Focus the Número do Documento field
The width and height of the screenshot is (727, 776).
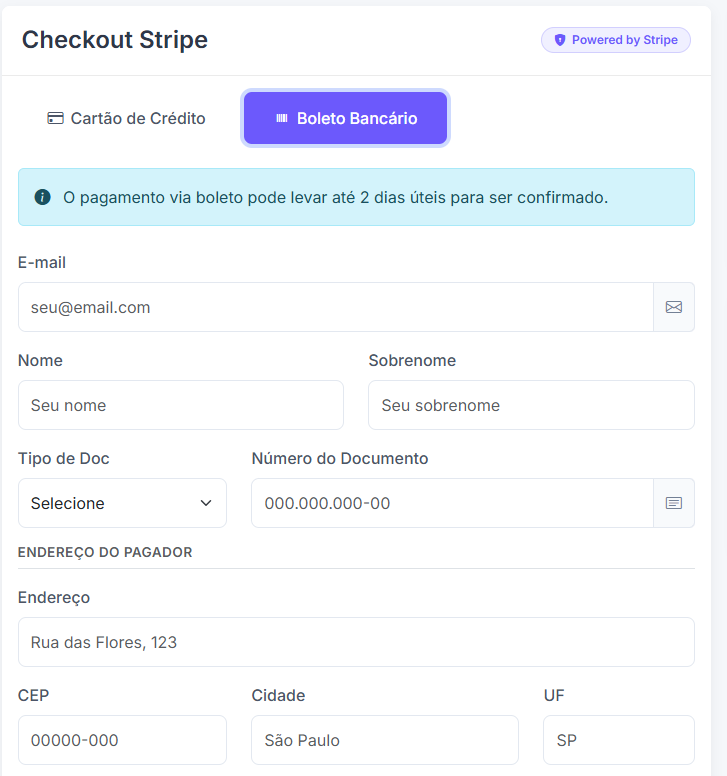pyautogui.click(x=452, y=503)
